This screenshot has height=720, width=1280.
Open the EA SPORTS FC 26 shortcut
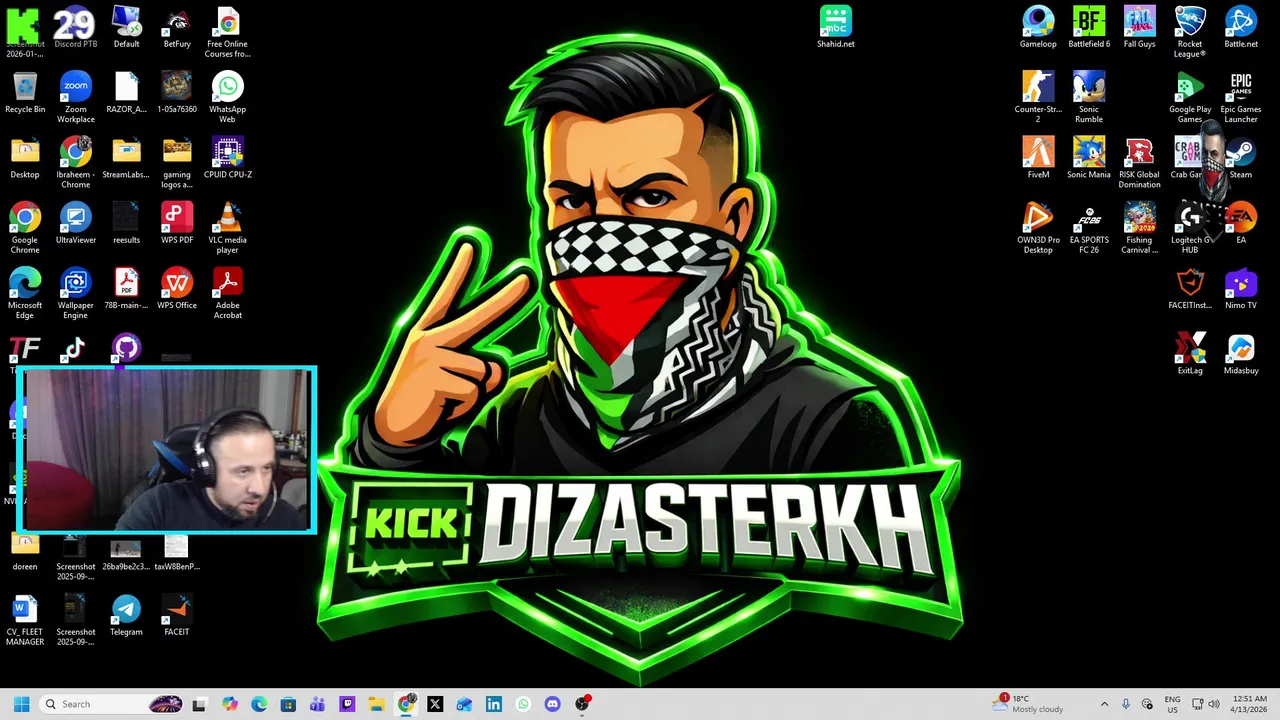click(1089, 227)
